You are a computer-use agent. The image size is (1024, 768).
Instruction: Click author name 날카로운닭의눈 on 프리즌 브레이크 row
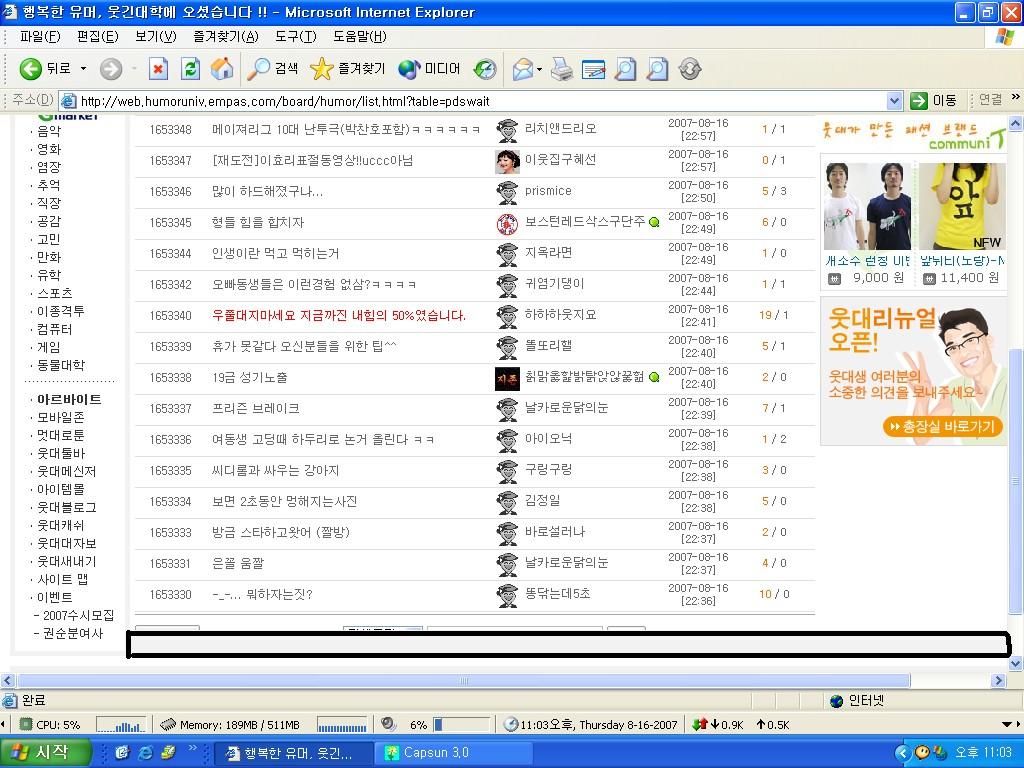[566, 408]
